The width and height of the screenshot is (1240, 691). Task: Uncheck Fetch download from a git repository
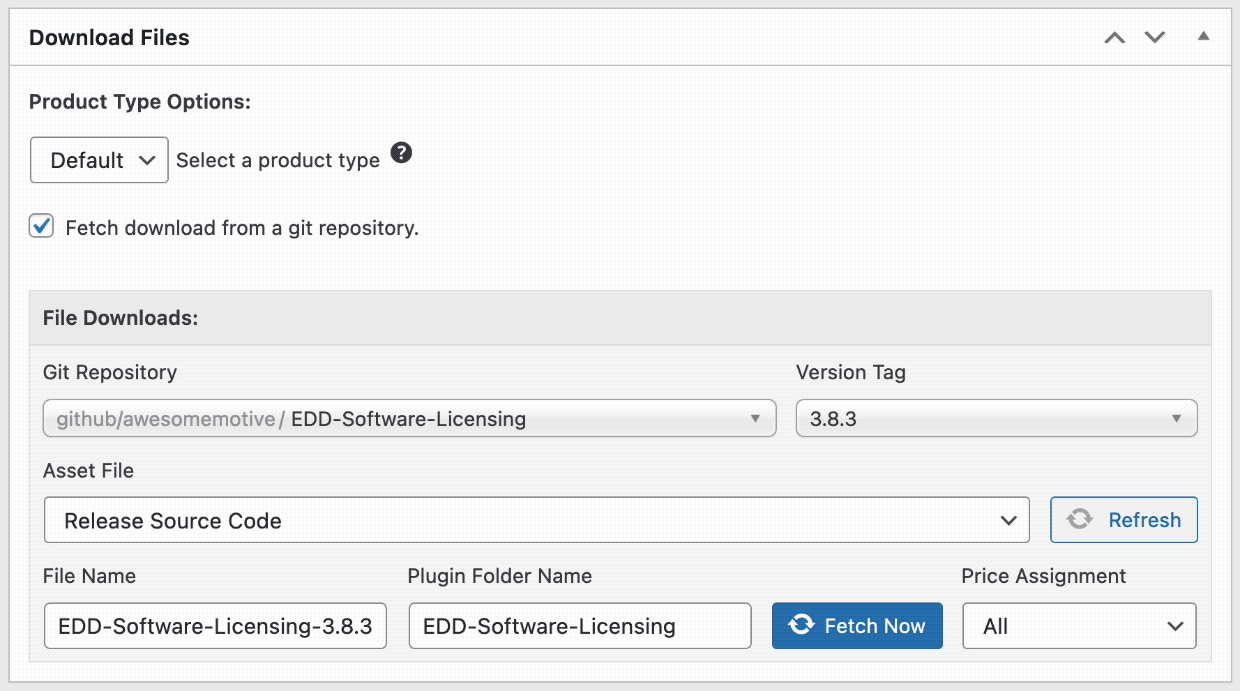point(41,226)
